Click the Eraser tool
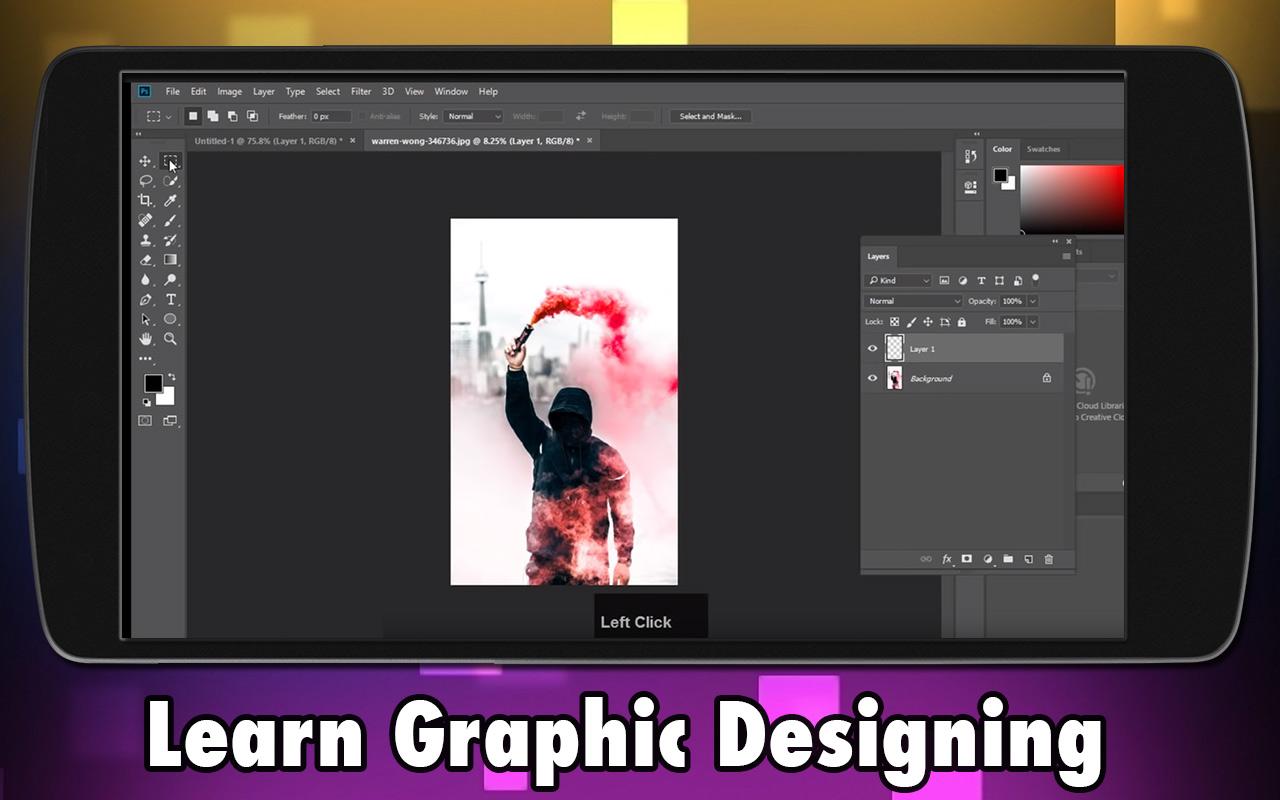 [145, 260]
